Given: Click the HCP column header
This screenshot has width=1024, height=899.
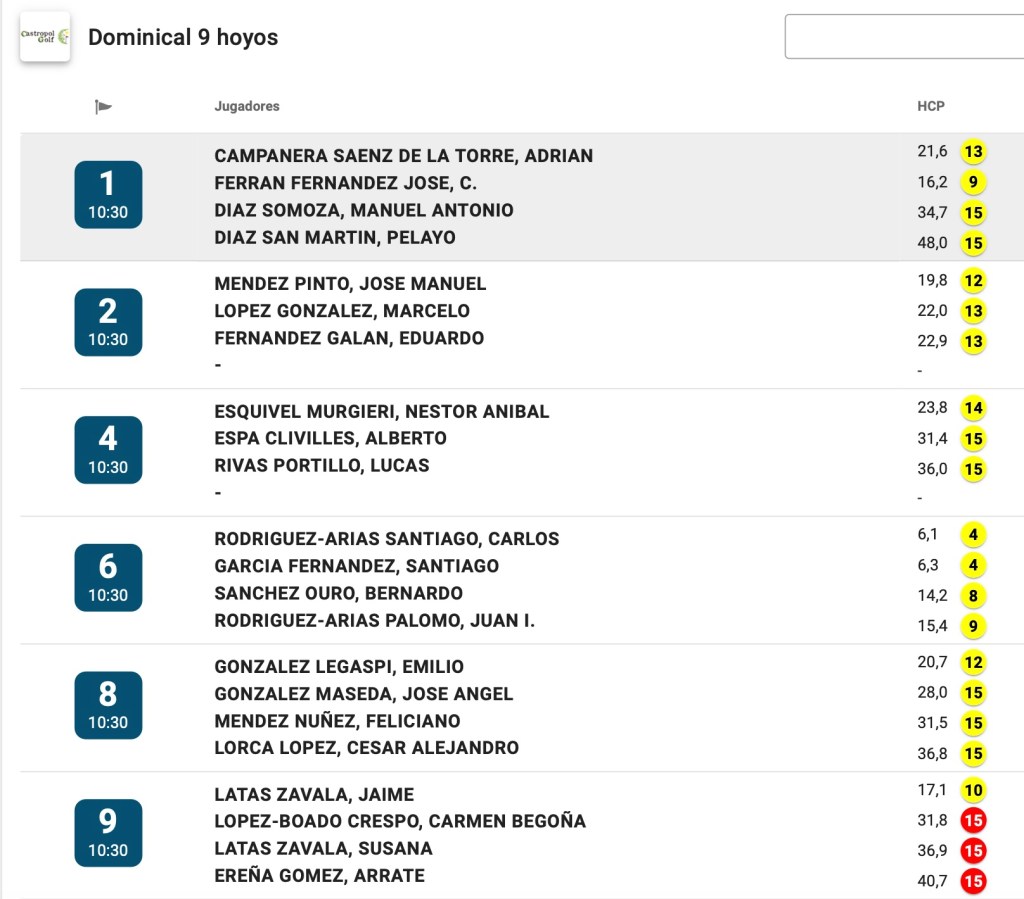Looking at the screenshot, I should click(931, 106).
